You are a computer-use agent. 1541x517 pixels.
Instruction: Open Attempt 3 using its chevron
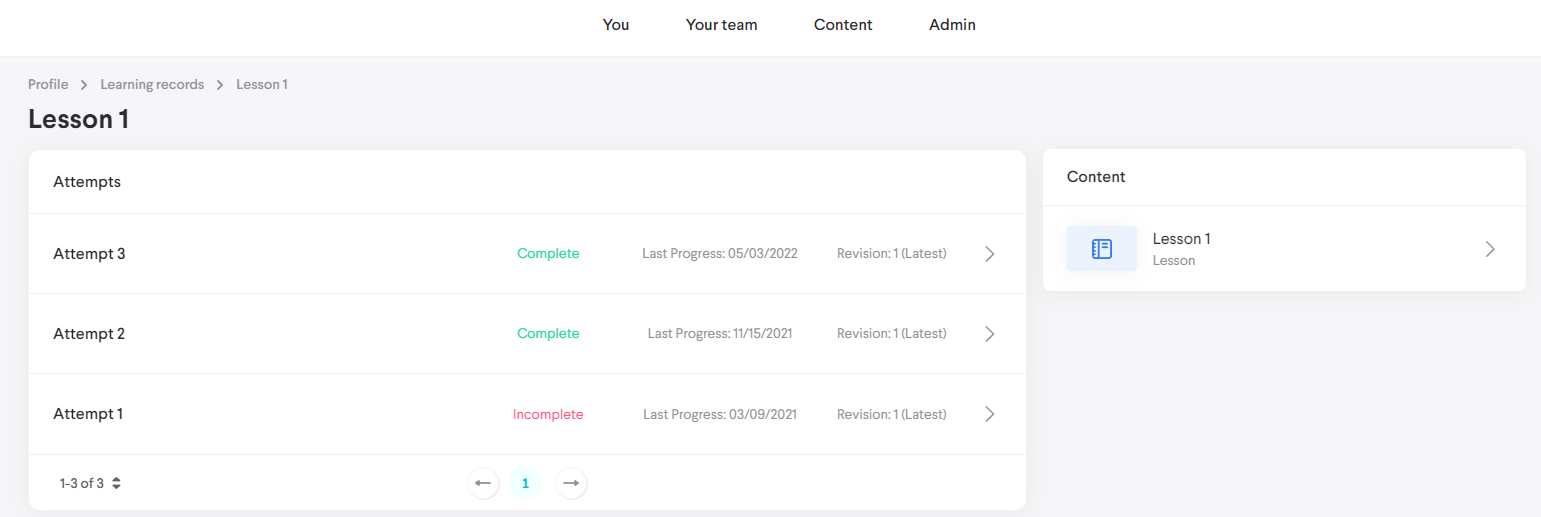tap(989, 254)
